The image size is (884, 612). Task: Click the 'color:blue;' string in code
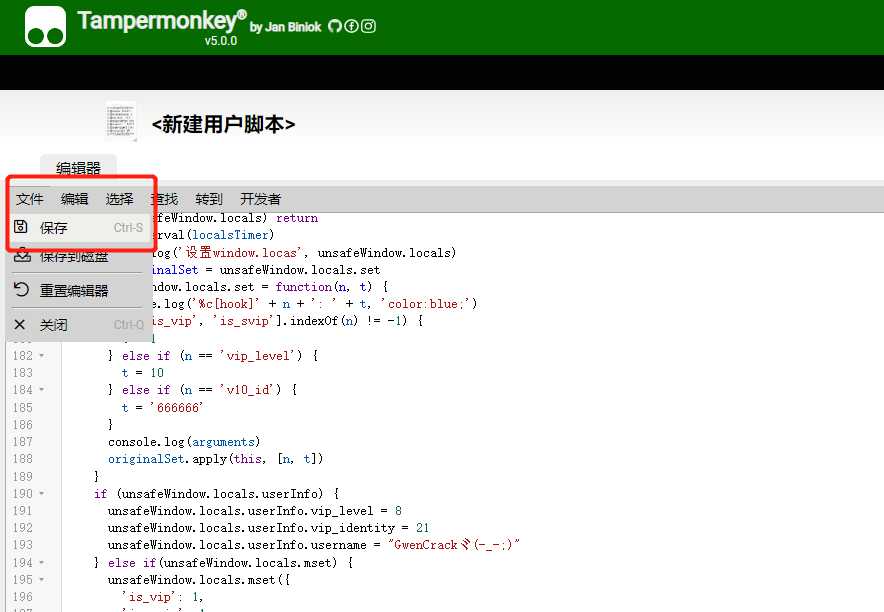(x=425, y=304)
